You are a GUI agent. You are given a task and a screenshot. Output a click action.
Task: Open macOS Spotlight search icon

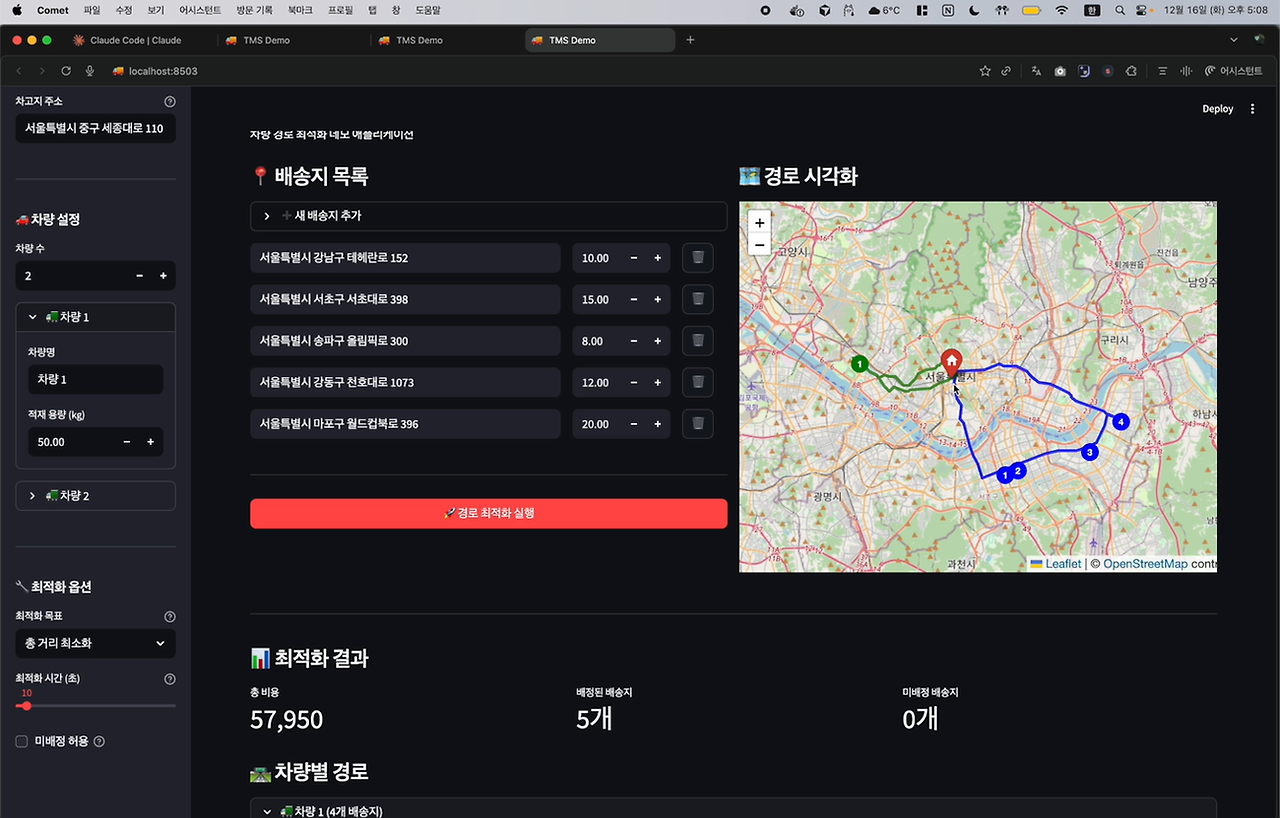point(1119,10)
